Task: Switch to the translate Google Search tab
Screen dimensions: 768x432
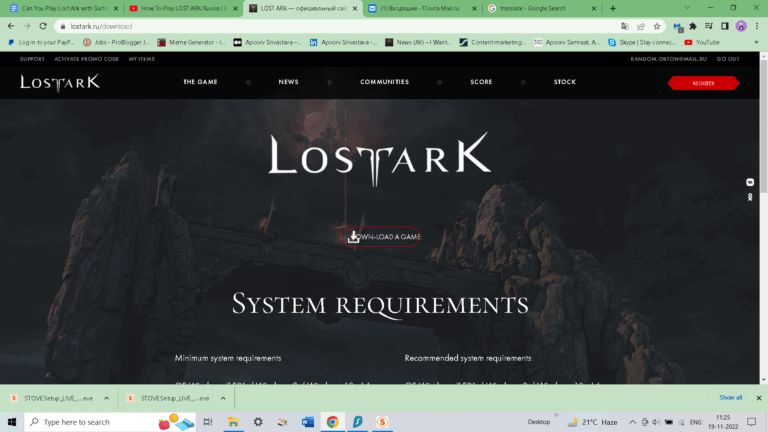Action: pos(540,8)
